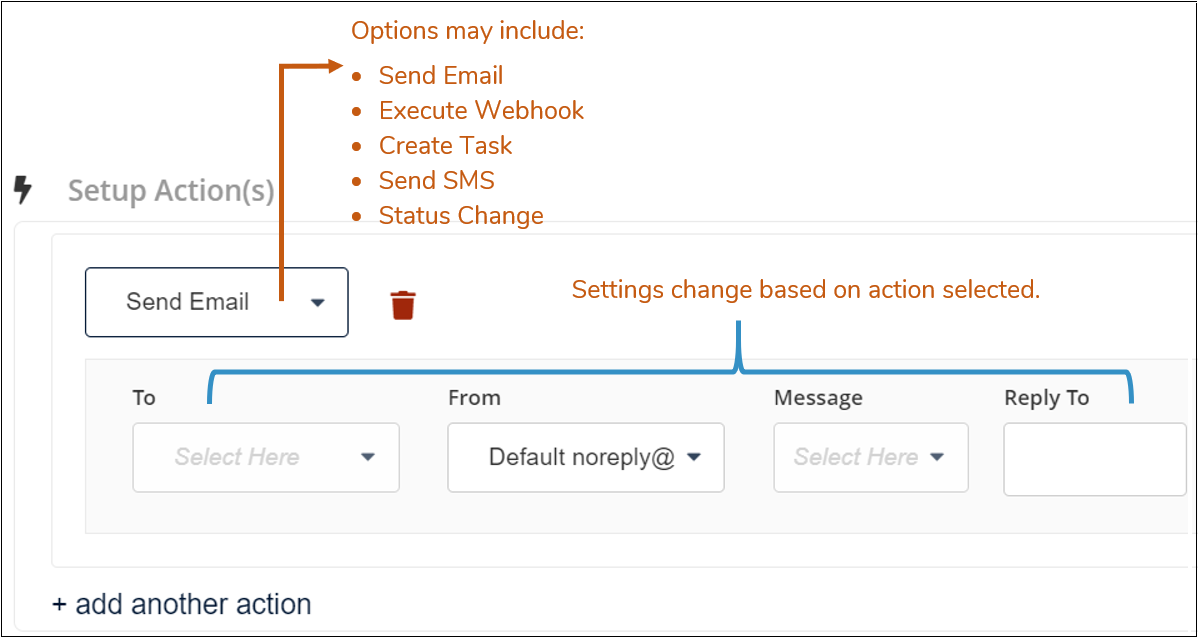Viewport: 1198px width, 638px height.
Task: Click the plus sign before add another action
Action: tap(58, 604)
